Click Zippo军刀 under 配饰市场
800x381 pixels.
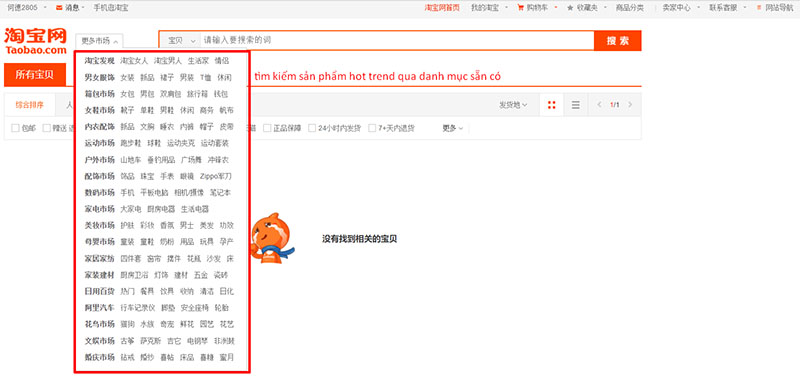(216, 176)
